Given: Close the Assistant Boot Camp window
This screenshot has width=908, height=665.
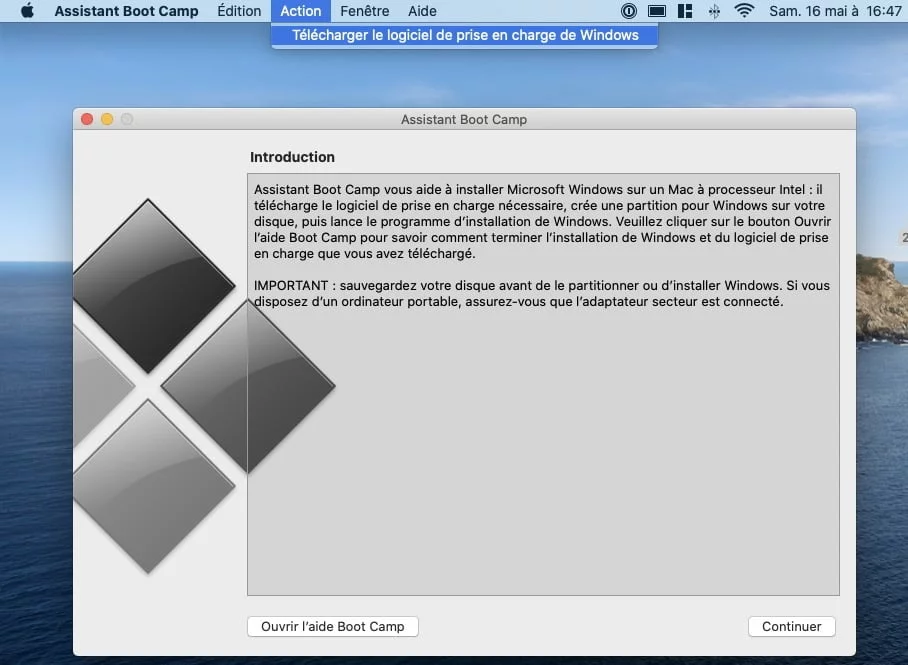Looking at the screenshot, I should coord(87,119).
